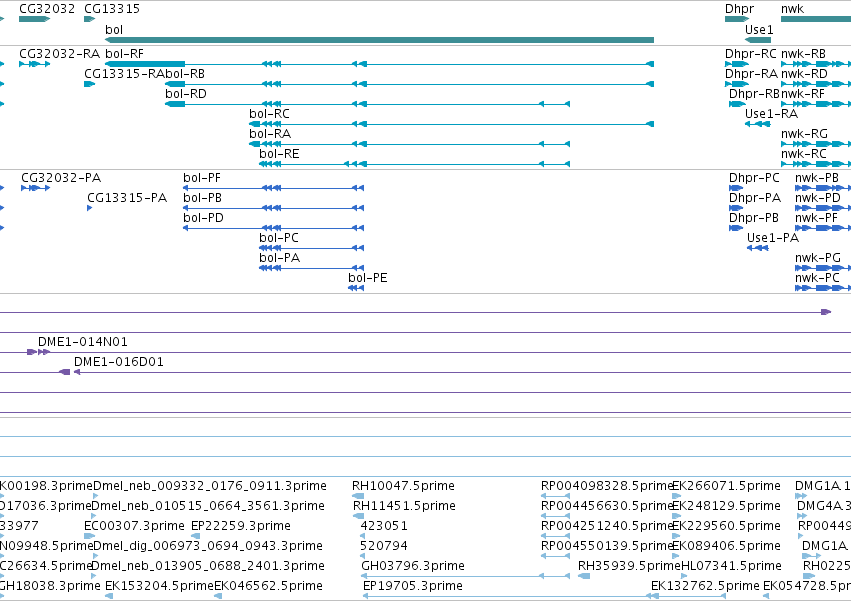Screen dimensions: 851x601
Task: Click the bol gene bar in the gene track
Action: coord(379,40)
